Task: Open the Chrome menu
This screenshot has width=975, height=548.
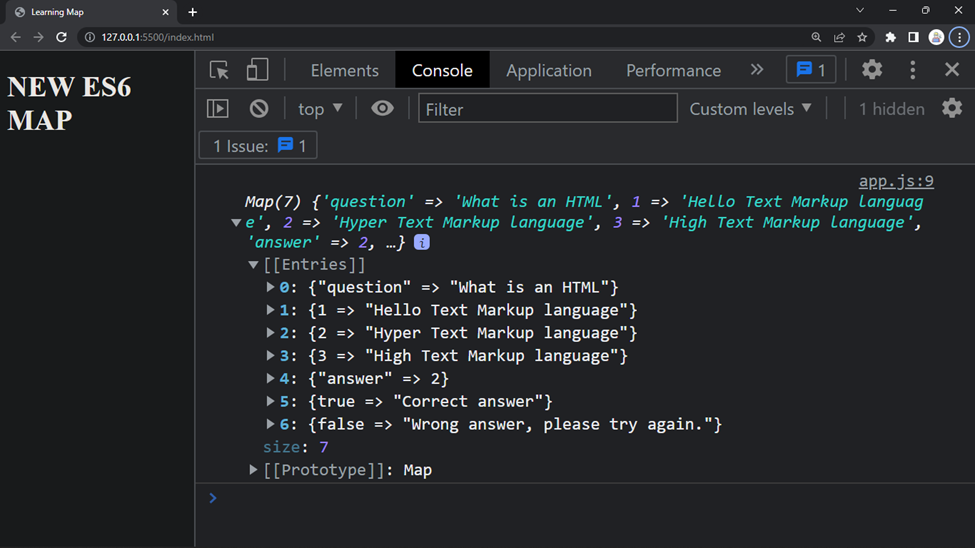Action: click(x=959, y=37)
